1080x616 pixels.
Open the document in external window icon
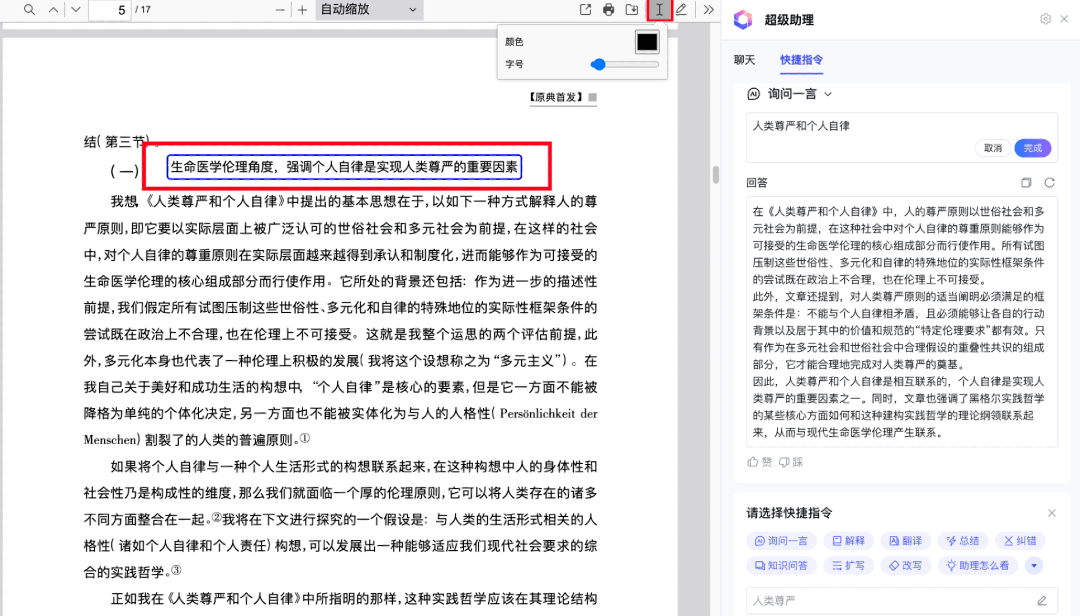pos(586,10)
